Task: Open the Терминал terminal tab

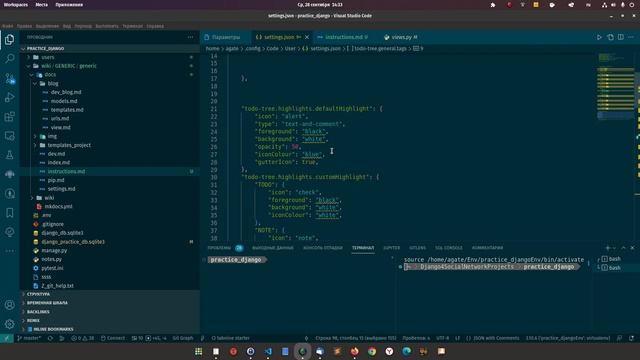Action: (363, 248)
